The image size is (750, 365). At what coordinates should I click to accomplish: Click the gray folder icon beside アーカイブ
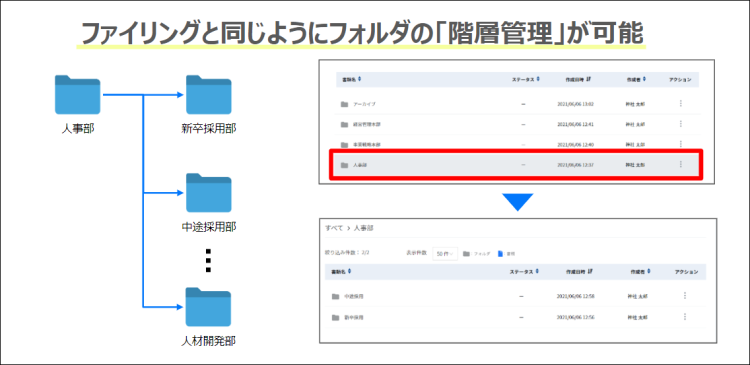(x=344, y=104)
